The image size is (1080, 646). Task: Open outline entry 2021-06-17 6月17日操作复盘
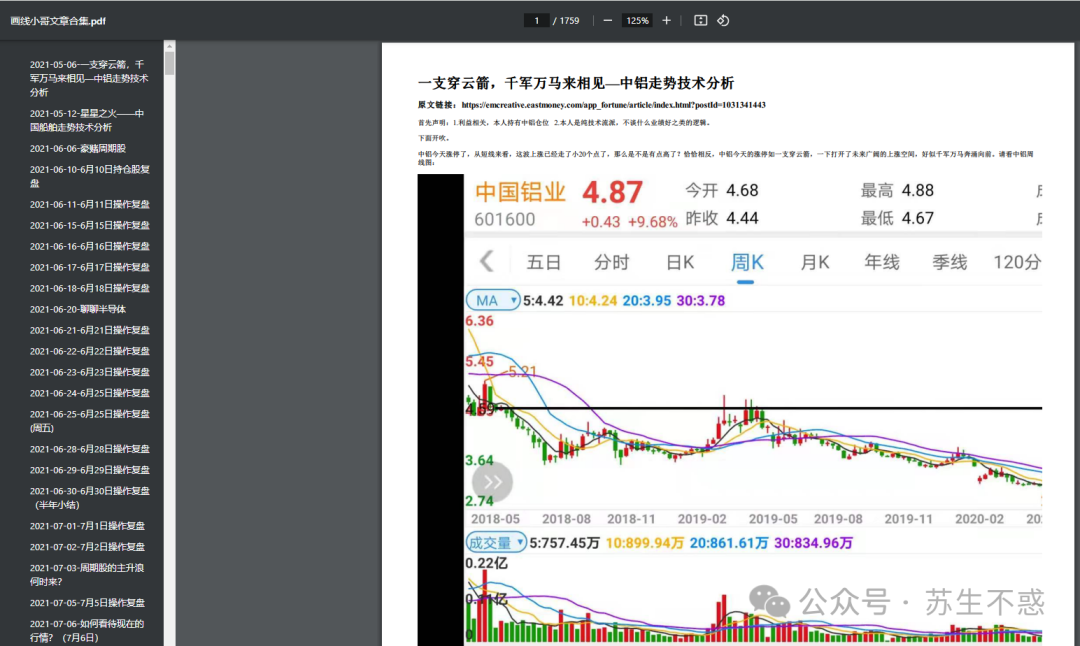pyautogui.click(x=90, y=267)
